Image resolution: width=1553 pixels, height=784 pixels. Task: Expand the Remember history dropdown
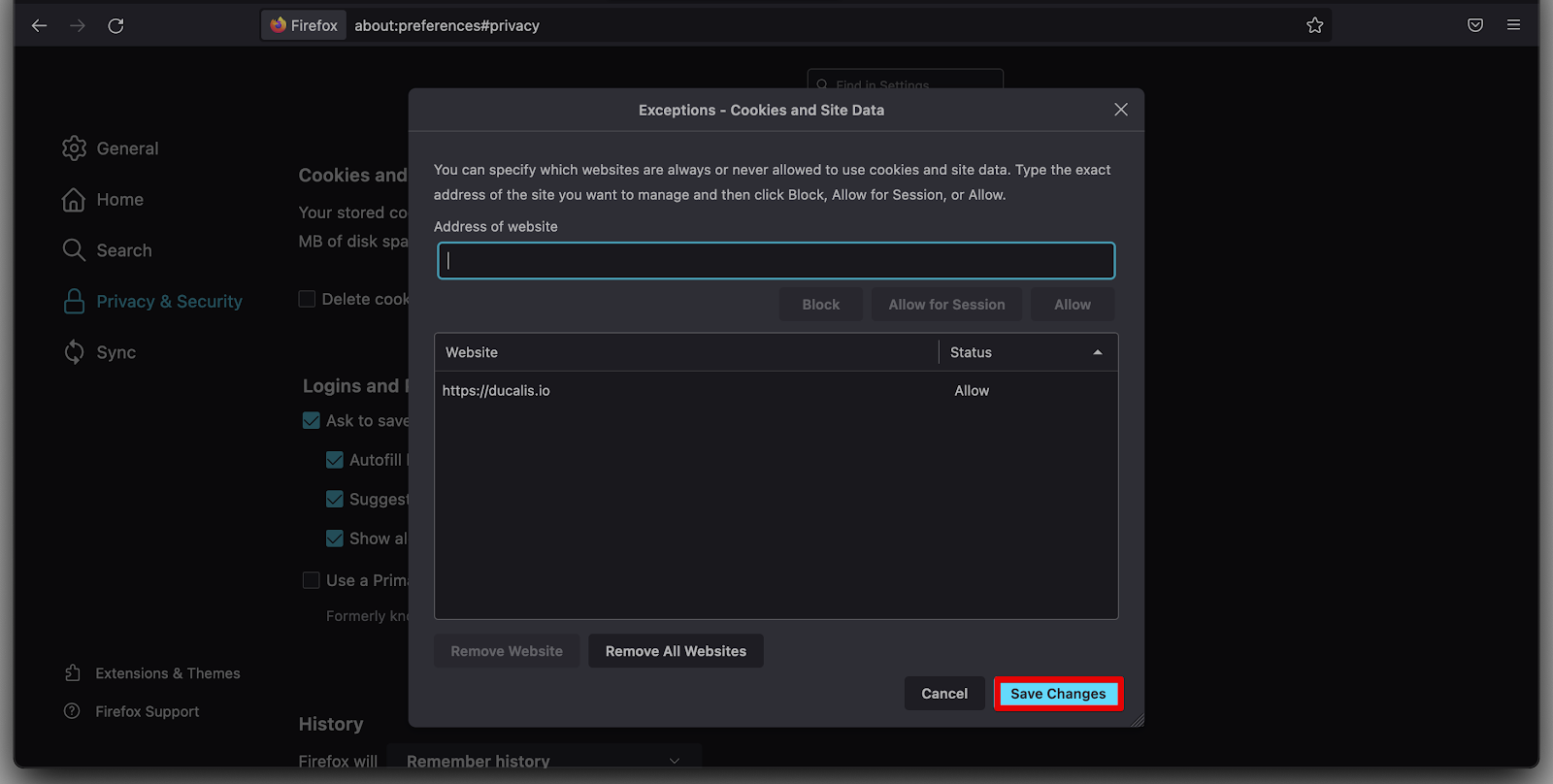tap(544, 761)
